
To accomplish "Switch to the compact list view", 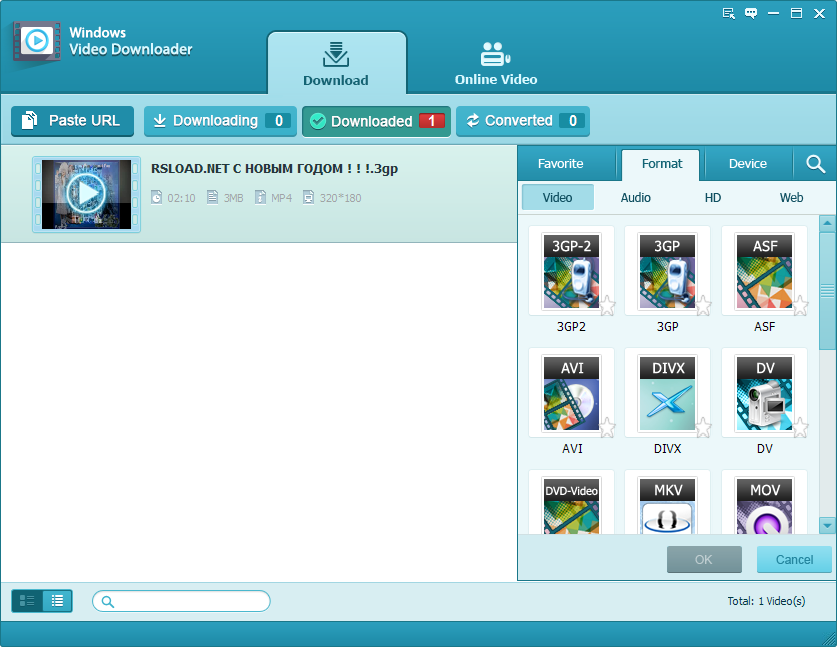I will (57, 601).
